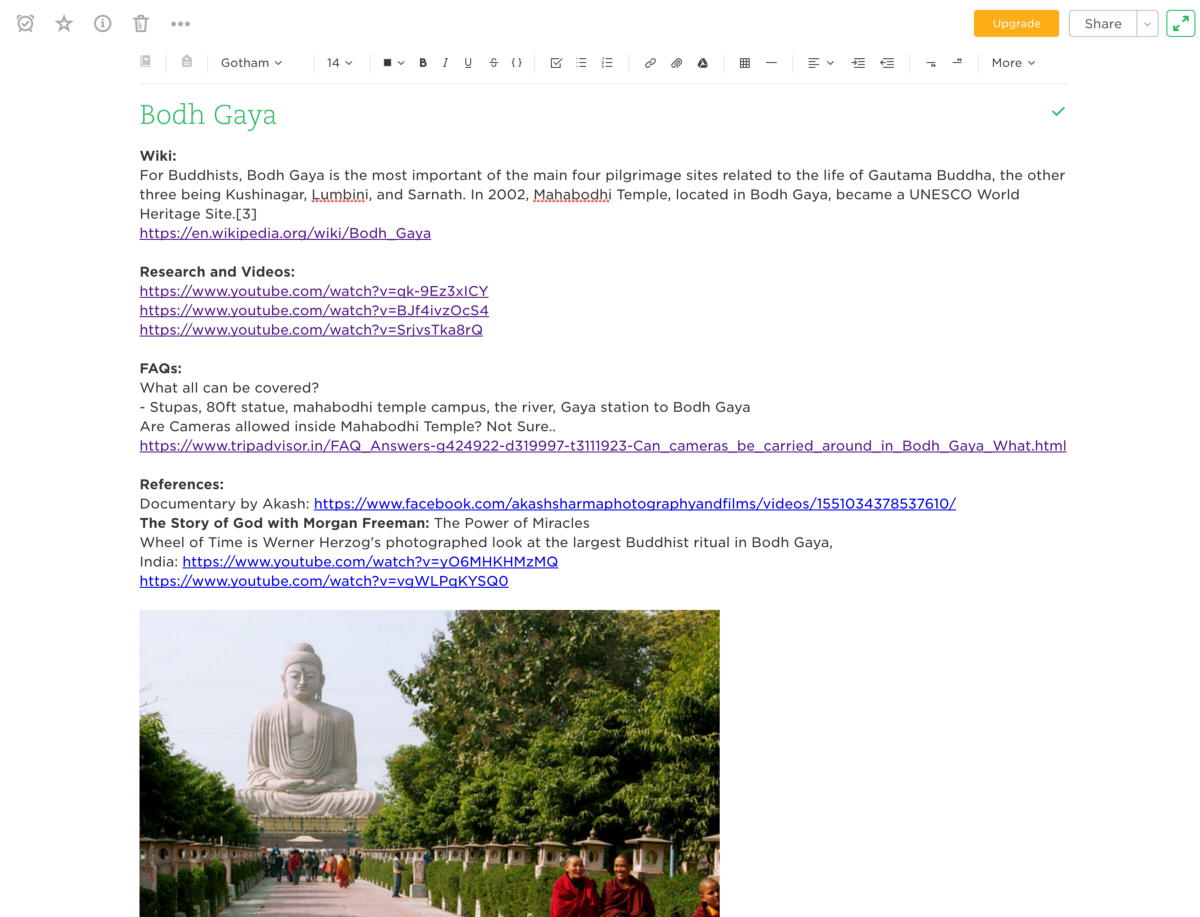Open the Share options dropdown arrow

1148,23
